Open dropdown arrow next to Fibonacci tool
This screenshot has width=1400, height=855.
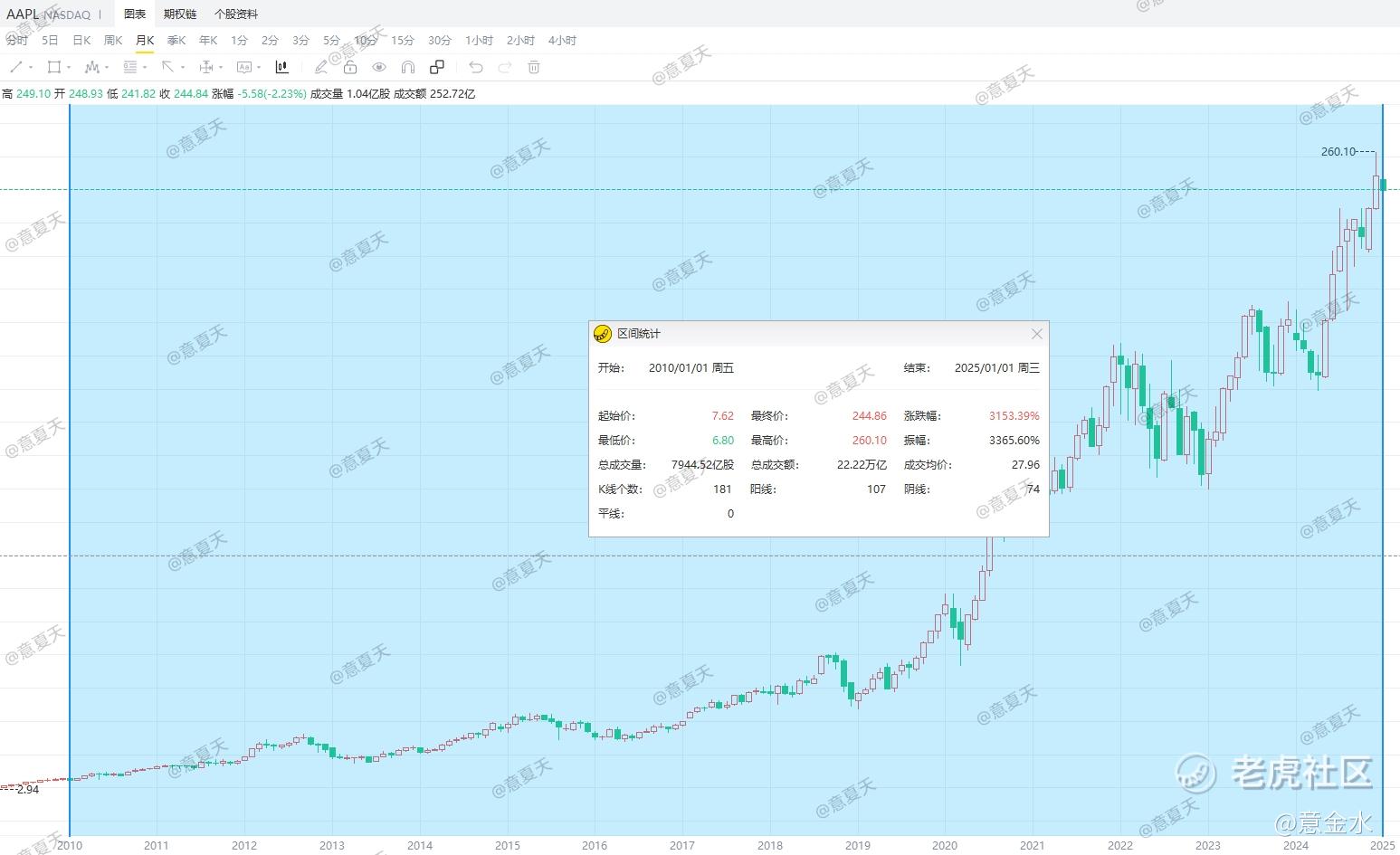point(145,68)
